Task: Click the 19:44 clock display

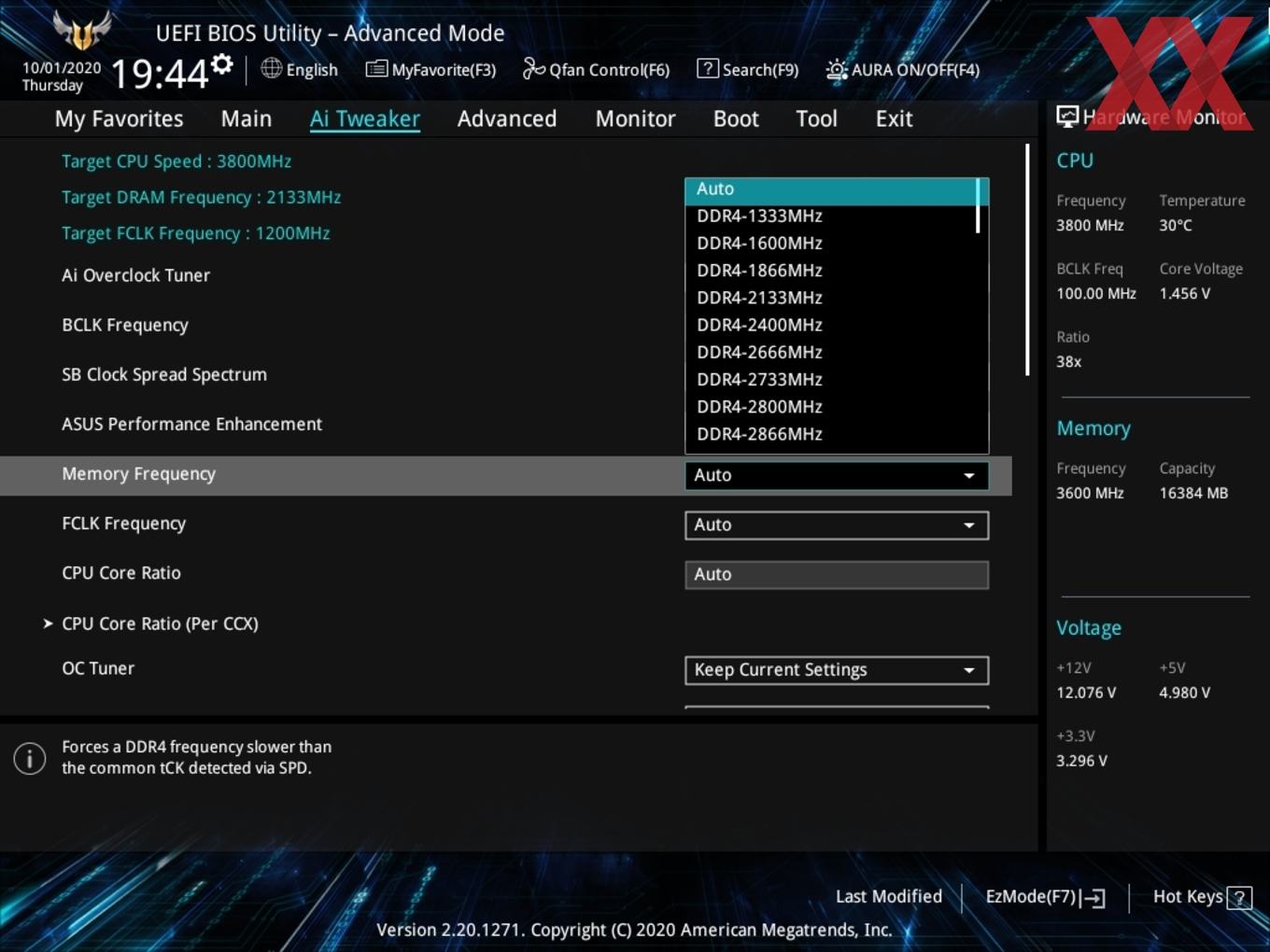Action: pyautogui.click(x=160, y=74)
